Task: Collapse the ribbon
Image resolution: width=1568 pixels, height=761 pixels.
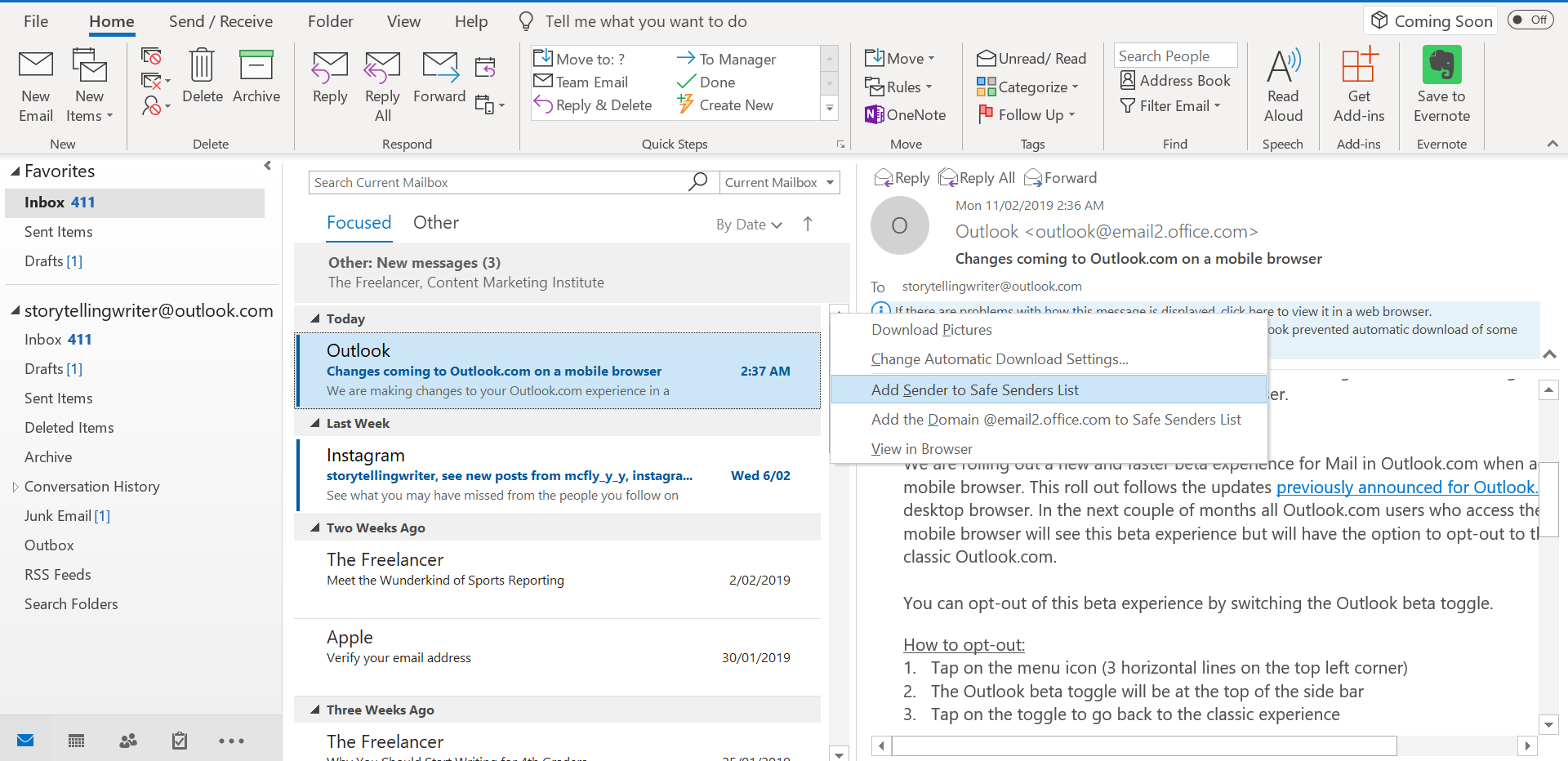Action: (x=1552, y=144)
